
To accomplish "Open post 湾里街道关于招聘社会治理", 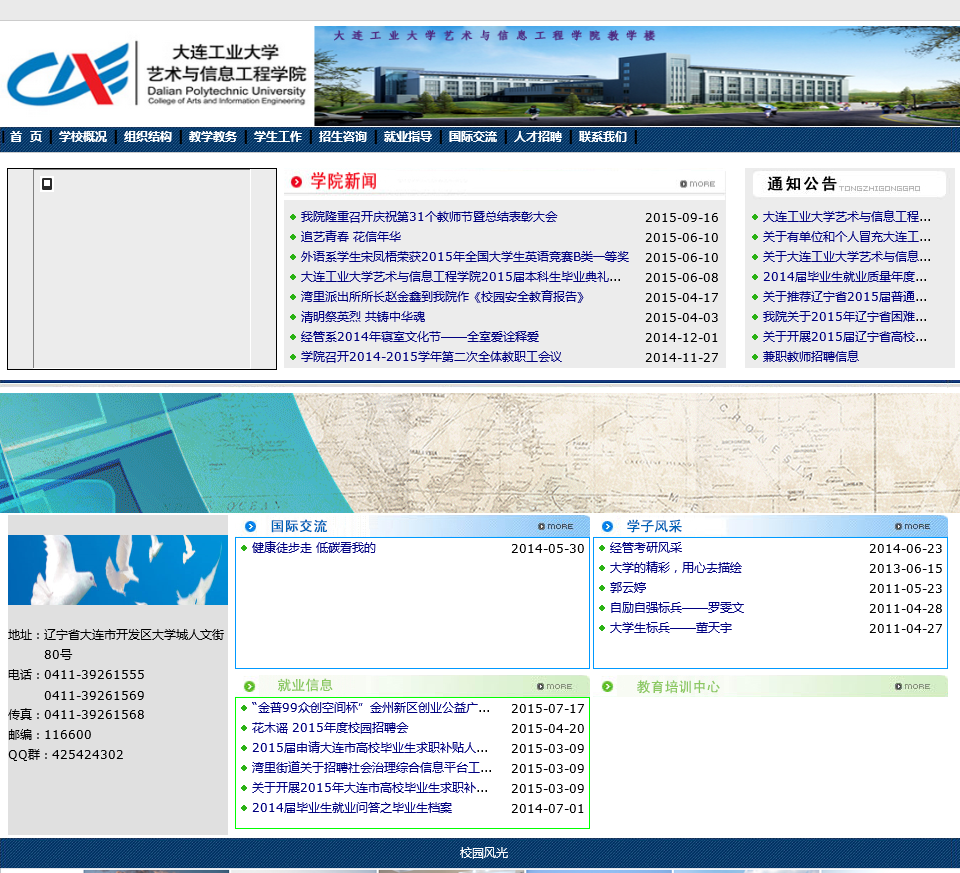I will point(372,768).
